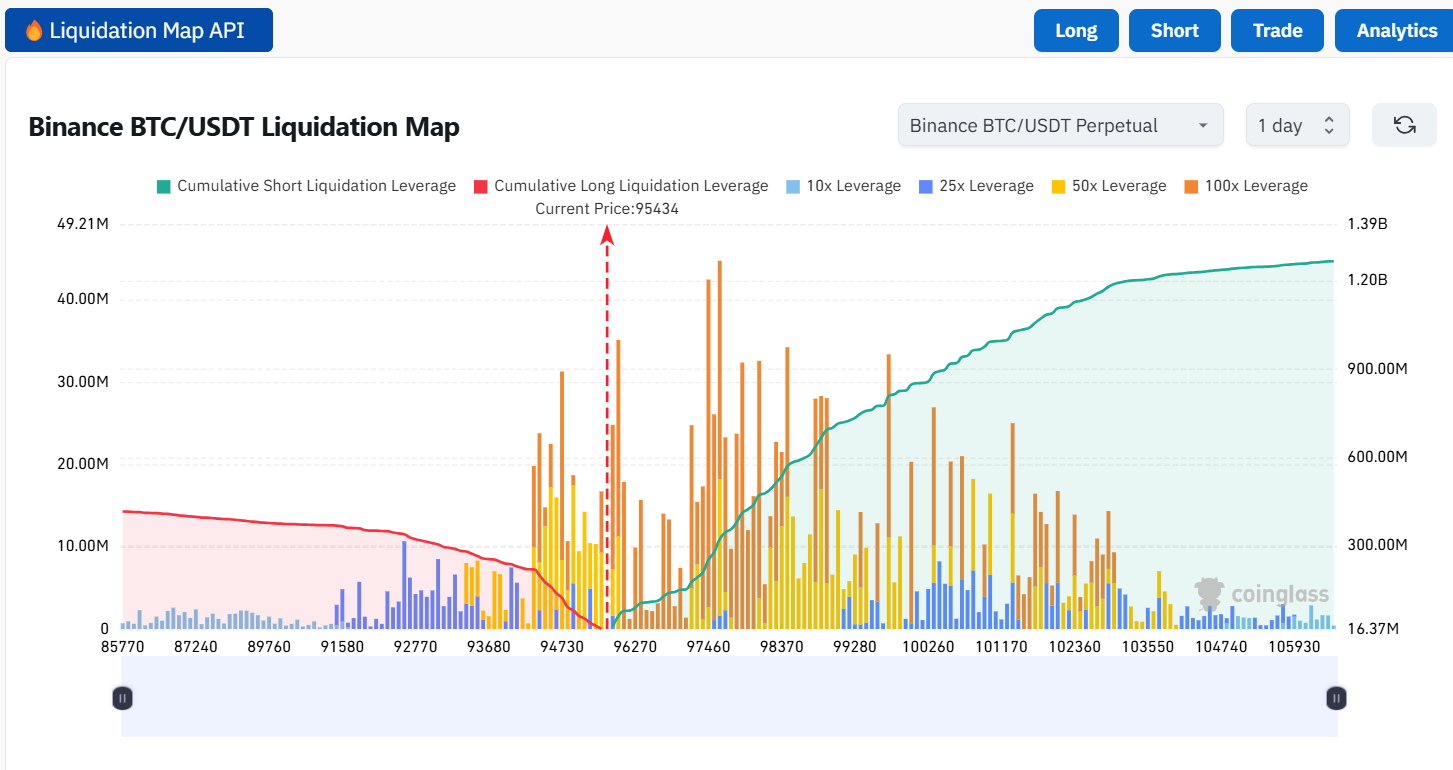Click the y-axis label 49.21M
Image resolution: width=1453 pixels, height=770 pixels.
[84, 224]
